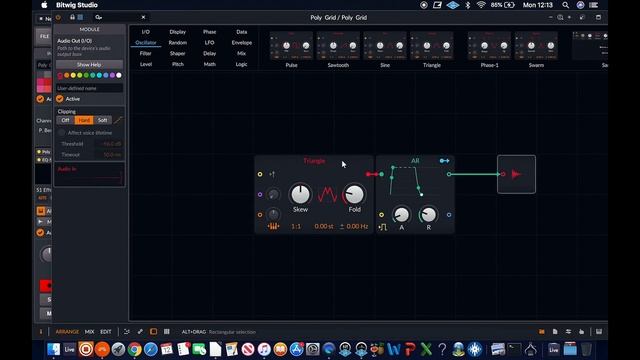Screen dimensions: 640x360
Task: Toggle the Active checkbox in Module panel
Action: pos(60,99)
